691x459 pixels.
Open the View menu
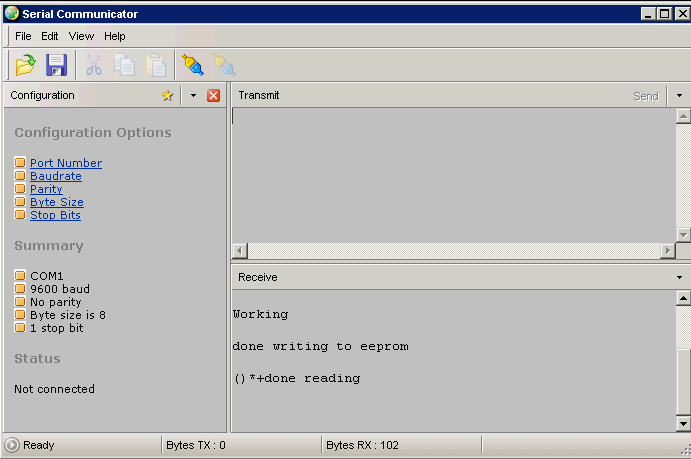pos(81,36)
